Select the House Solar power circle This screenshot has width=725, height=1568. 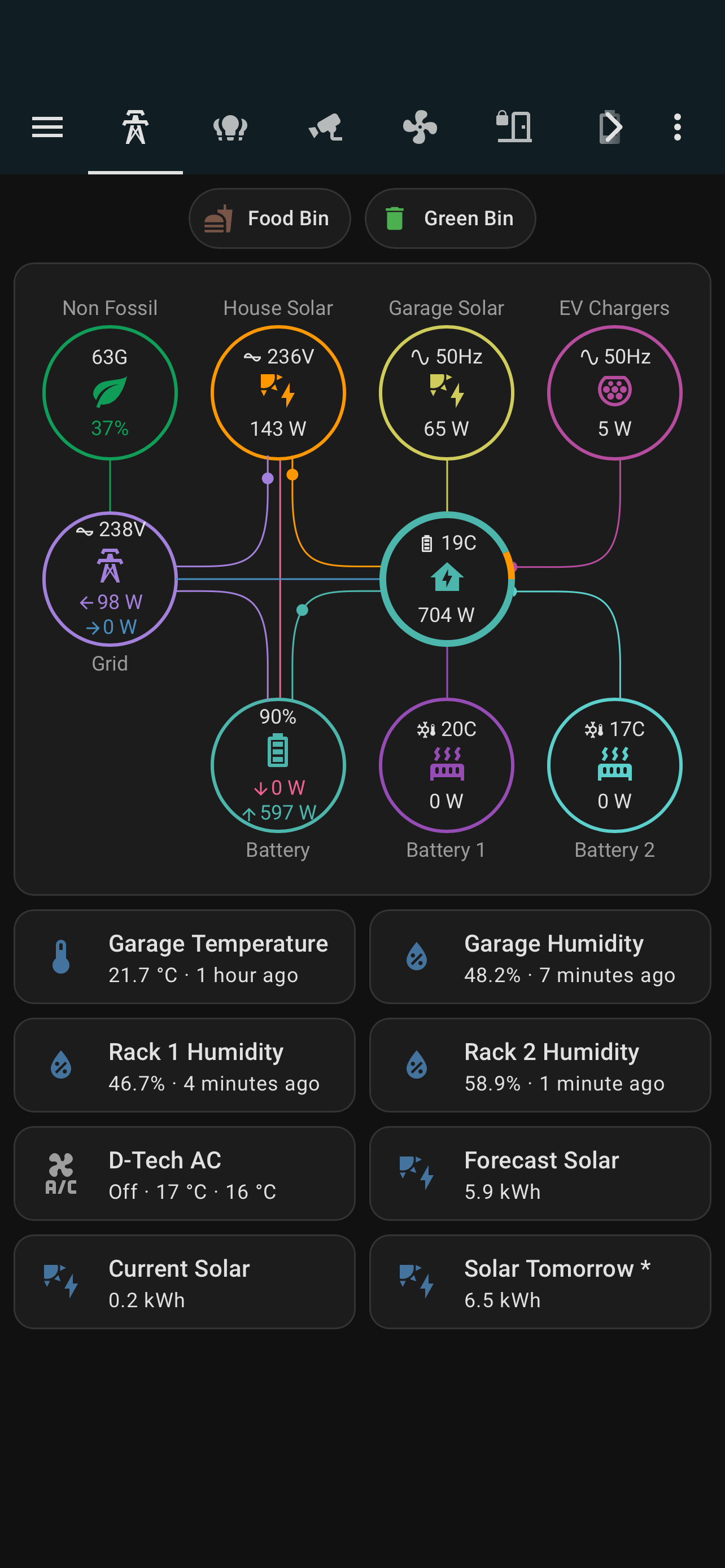278,393
